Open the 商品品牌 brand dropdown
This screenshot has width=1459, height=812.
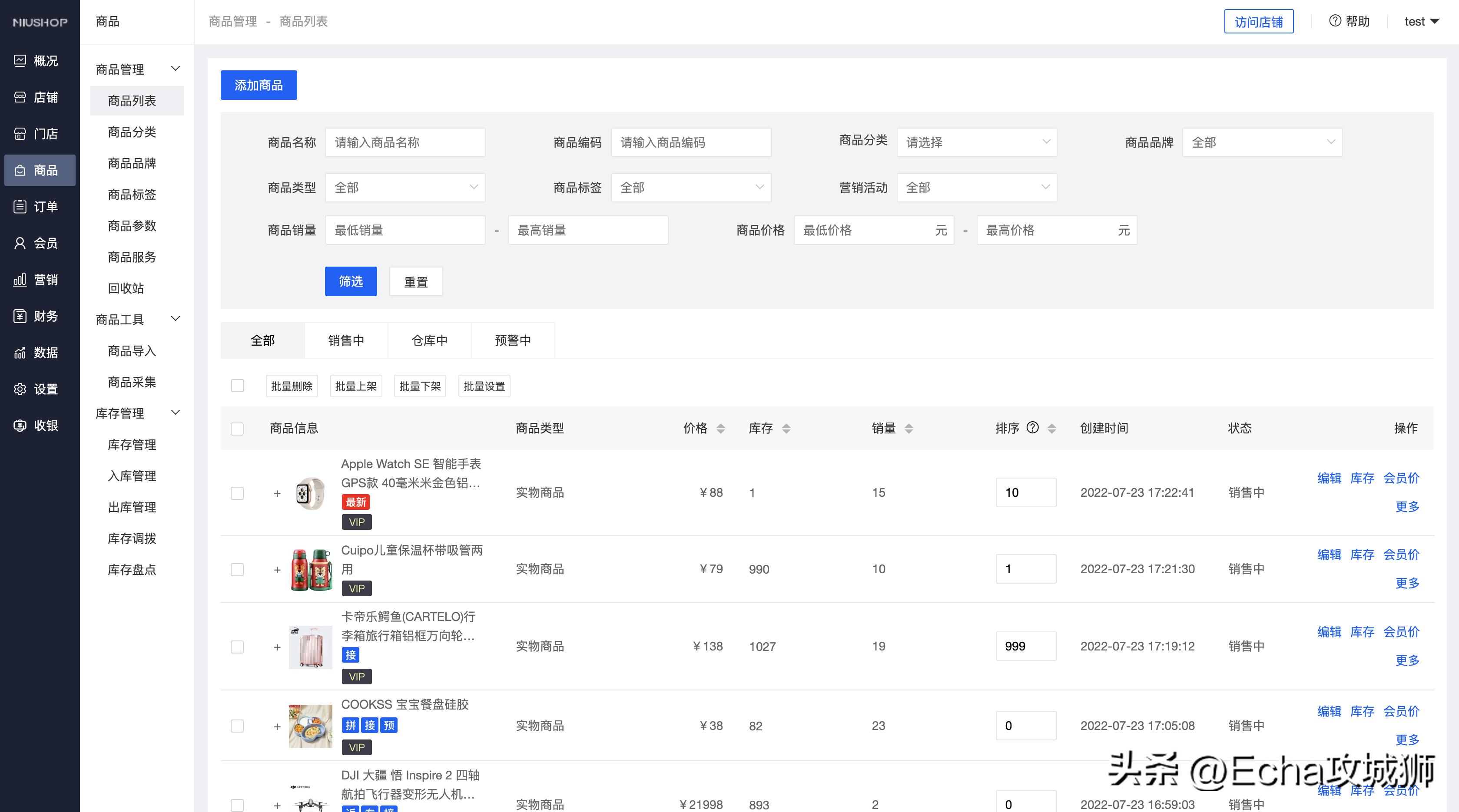(x=1262, y=142)
